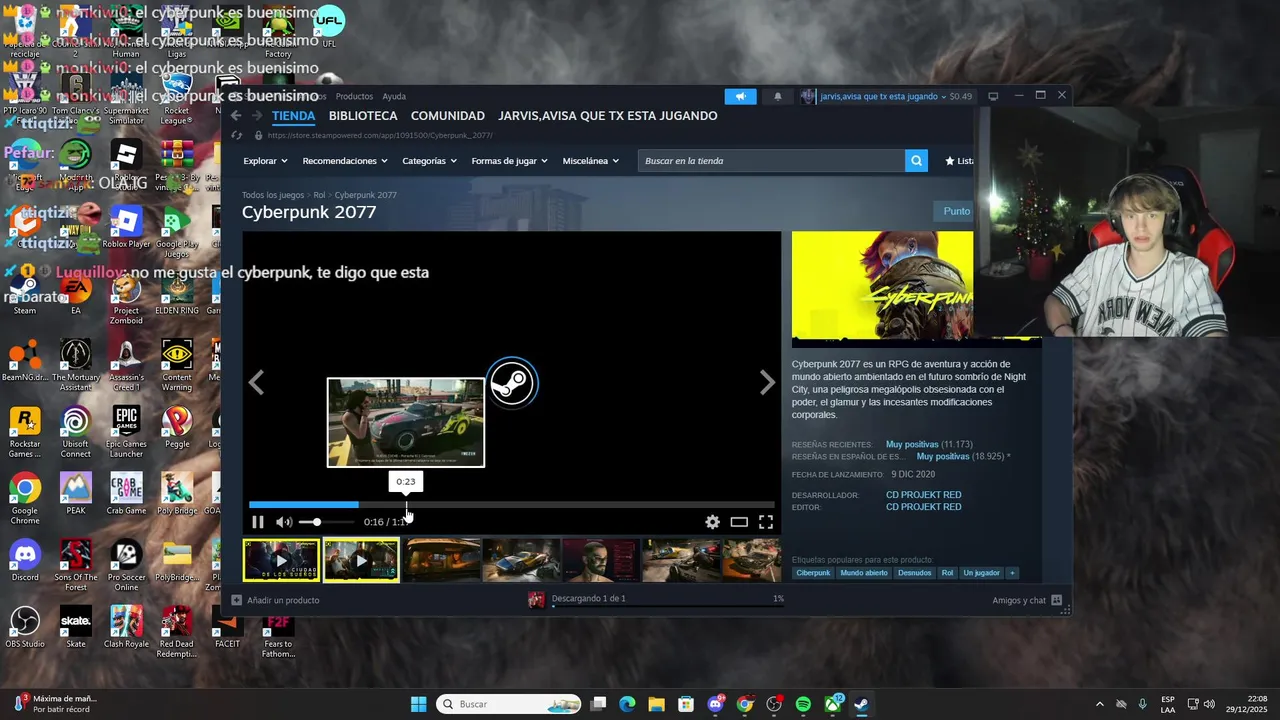Open OBS Studio desktop shortcut
1280x720 pixels.
coord(25,628)
